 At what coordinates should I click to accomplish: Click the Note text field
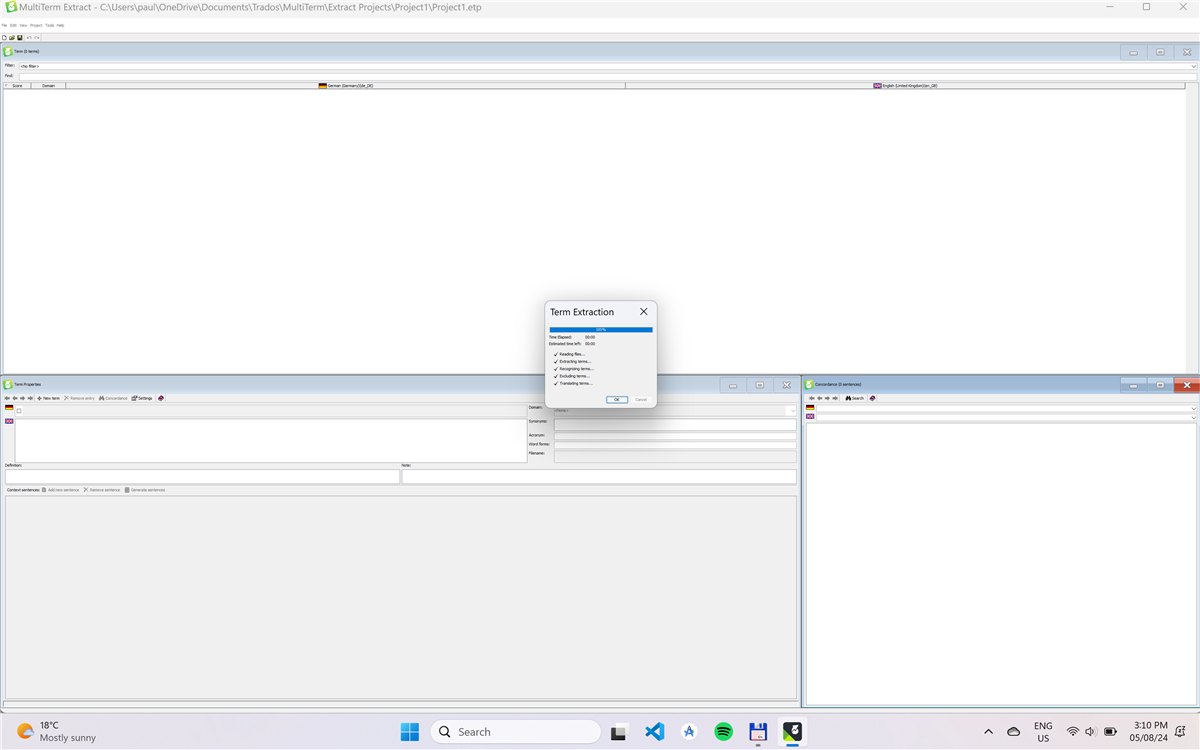(599, 477)
